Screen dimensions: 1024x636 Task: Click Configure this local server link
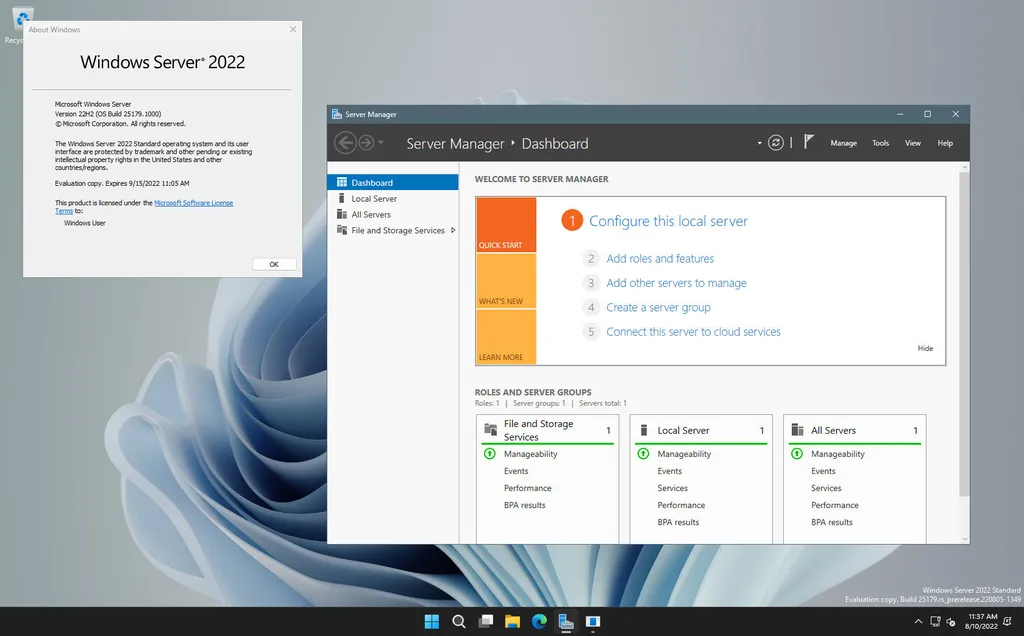668,221
